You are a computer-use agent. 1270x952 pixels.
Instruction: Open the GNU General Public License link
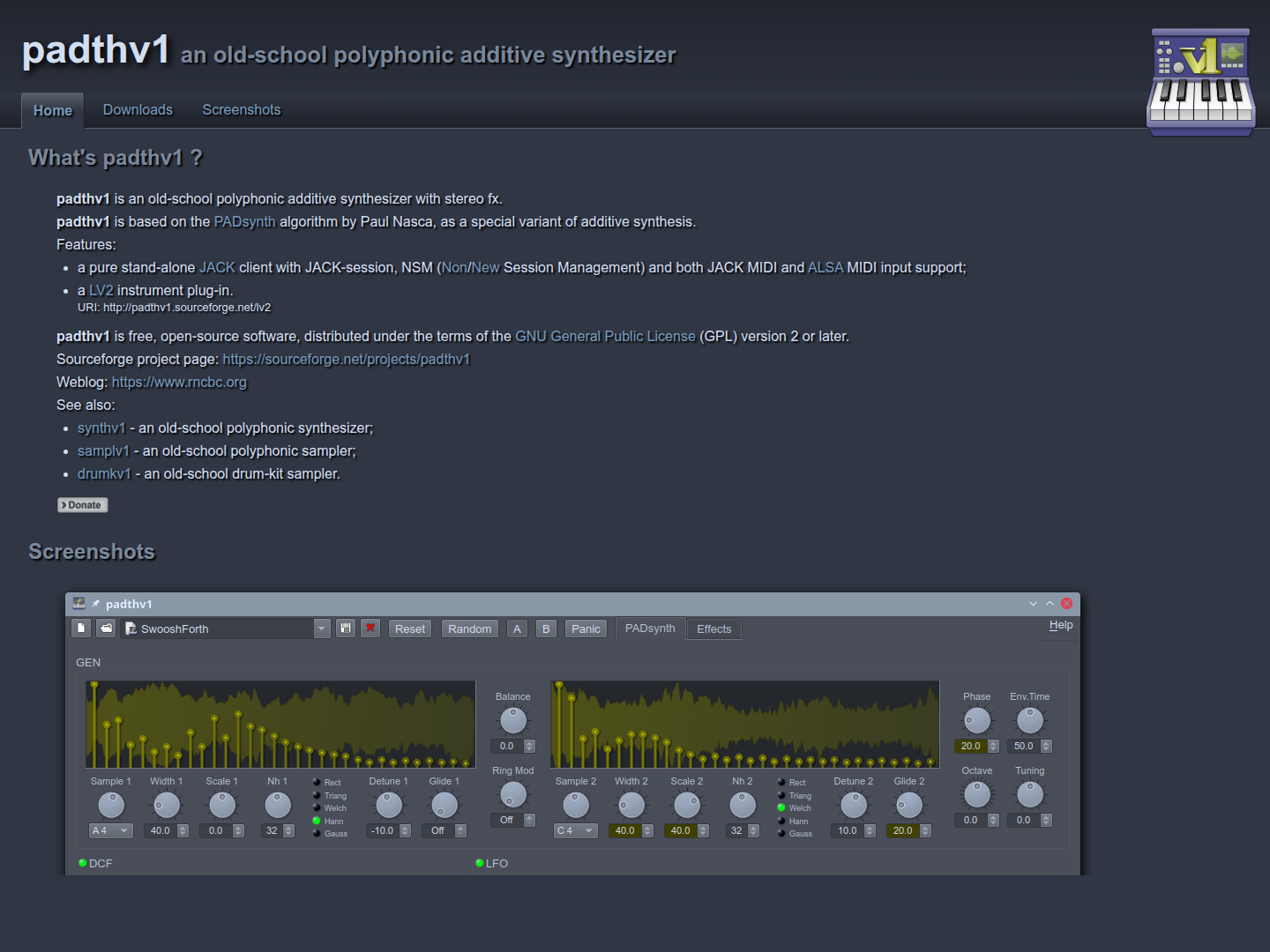[606, 336]
